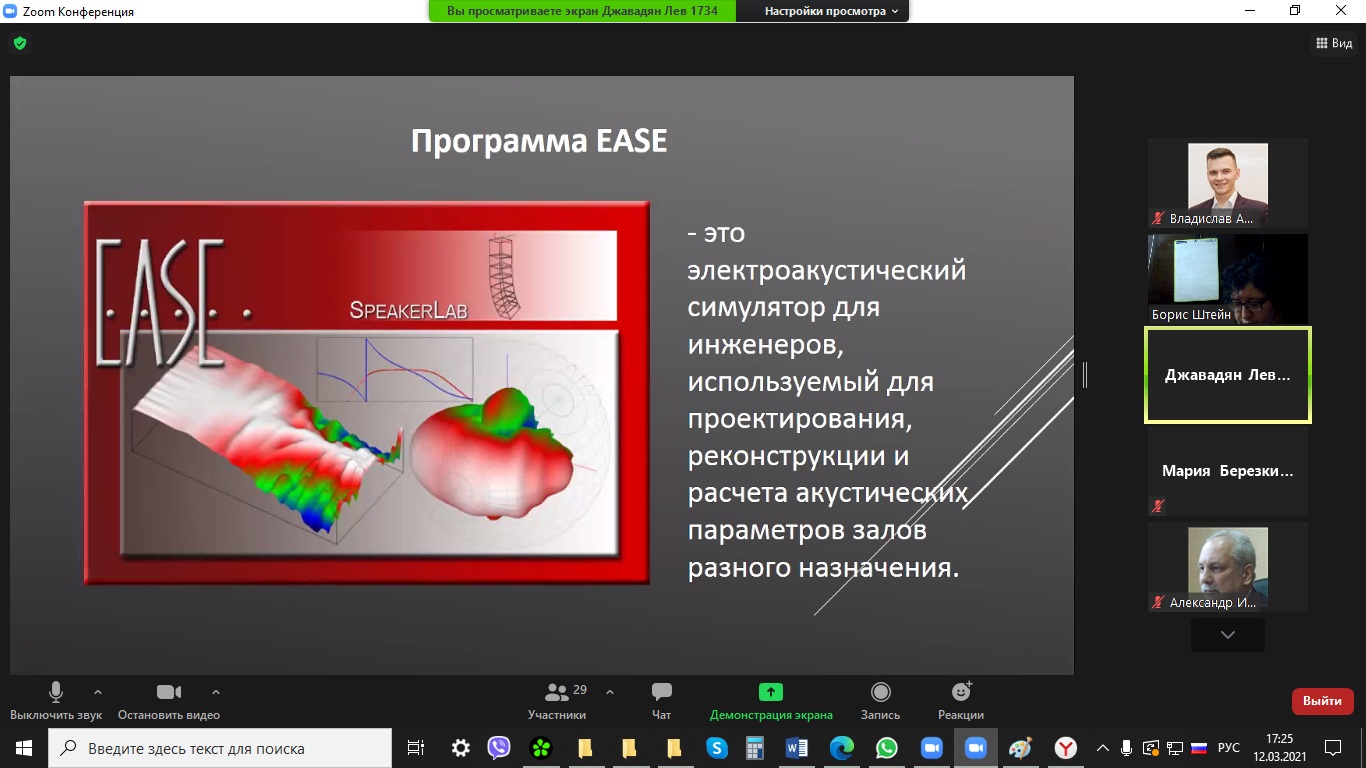This screenshot has width=1366, height=768.
Task: Open Paint palette icon in taskbar
Action: [1020, 748]
